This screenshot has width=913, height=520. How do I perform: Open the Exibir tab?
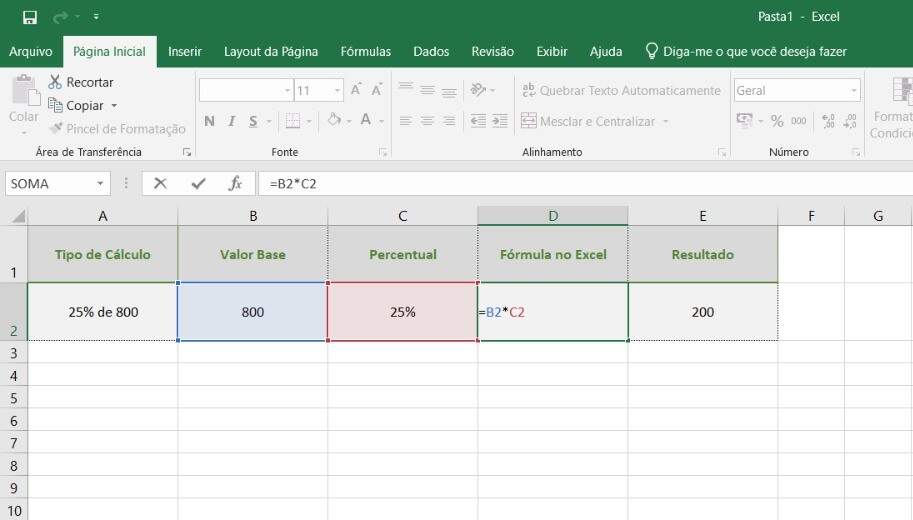click(x=551, y=52)
